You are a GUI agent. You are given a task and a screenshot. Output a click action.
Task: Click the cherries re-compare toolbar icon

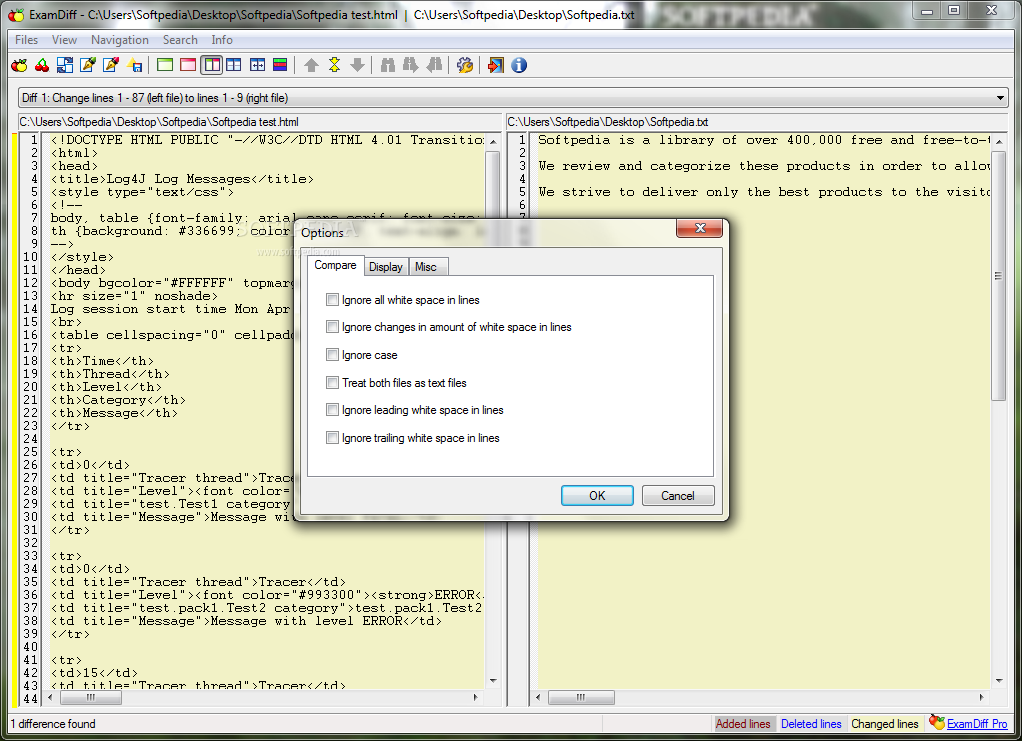[42, 65]
